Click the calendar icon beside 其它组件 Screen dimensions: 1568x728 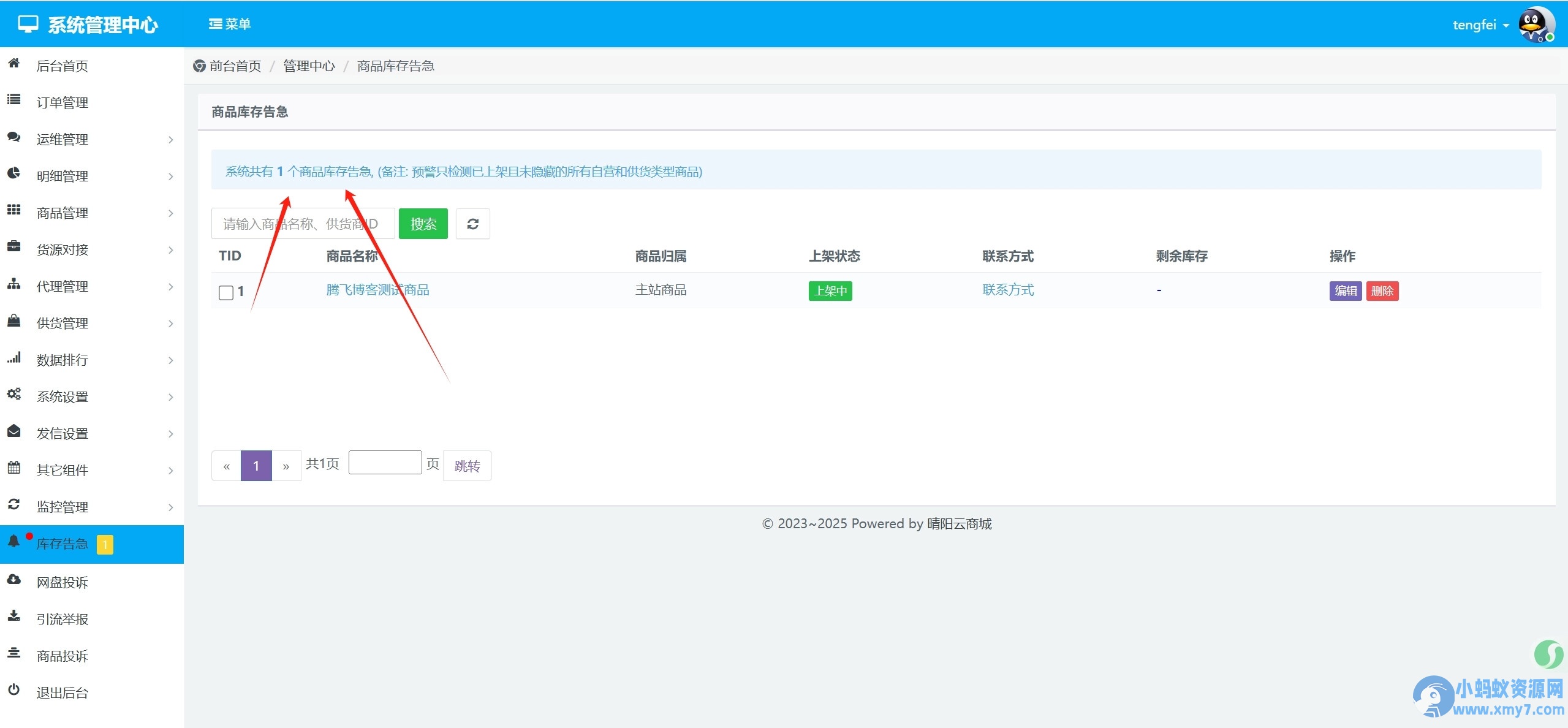(x=13, y=468)
